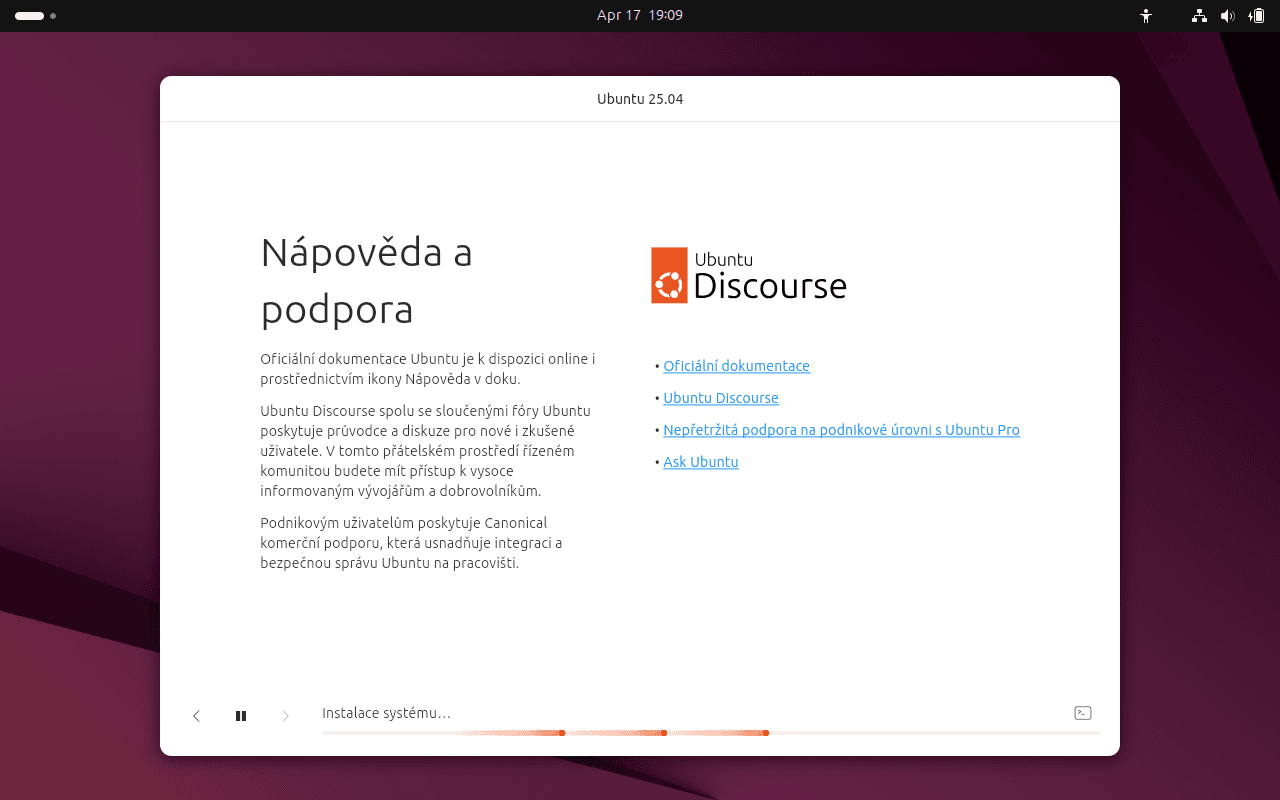
Task: Open the Ubuntu Discourse link
Action: pyautogui.click(x=721, y=398)
